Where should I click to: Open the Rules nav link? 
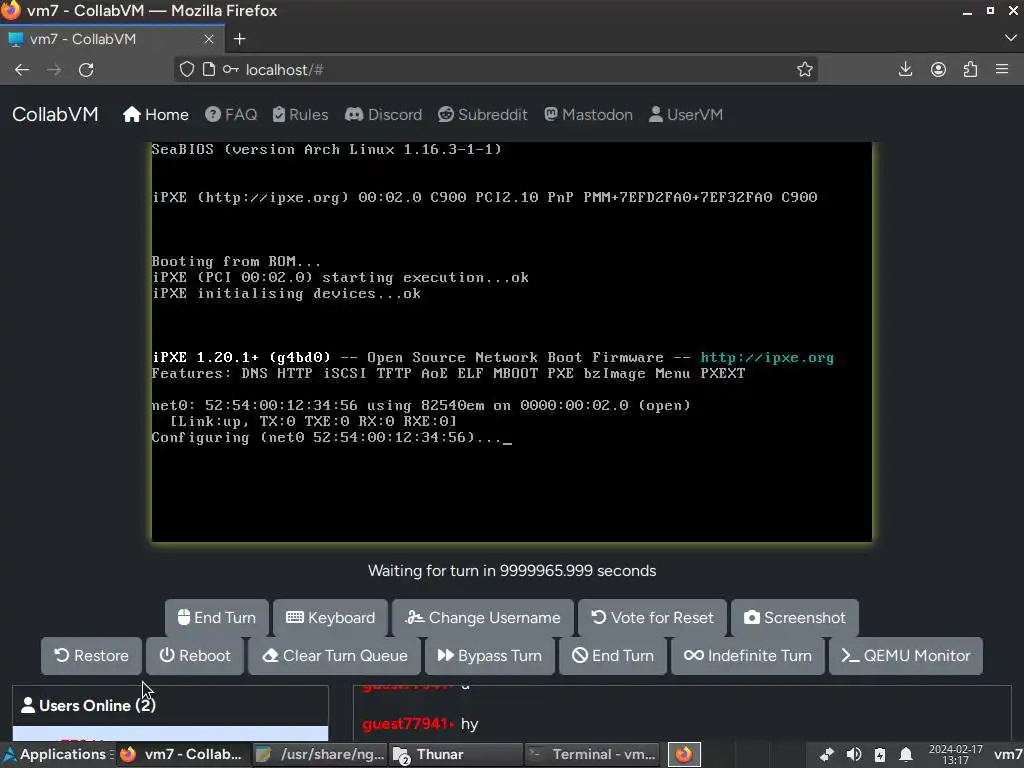pos(300,114)
